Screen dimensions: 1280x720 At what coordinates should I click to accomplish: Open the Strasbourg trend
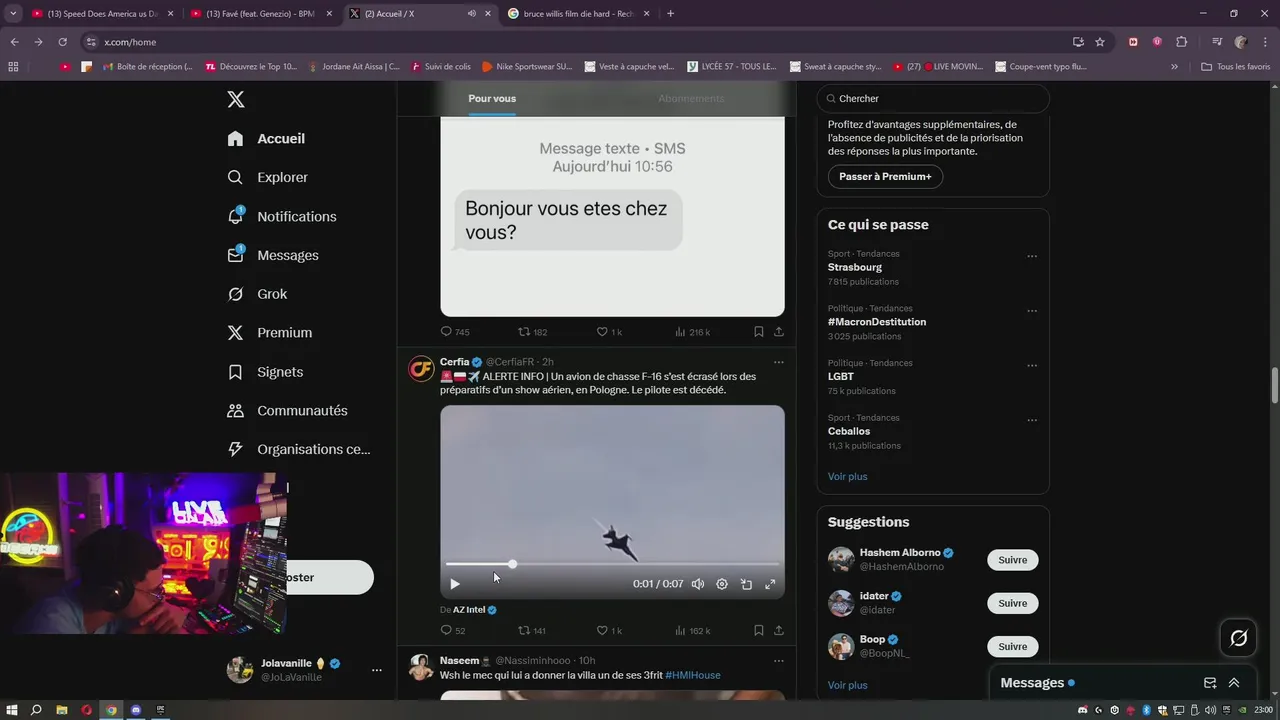coord(855,268)
